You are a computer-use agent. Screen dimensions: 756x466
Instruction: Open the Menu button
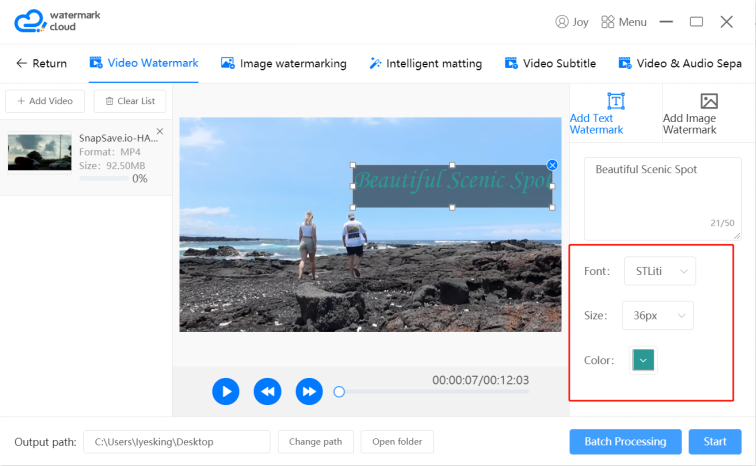(x=624, y=22)
